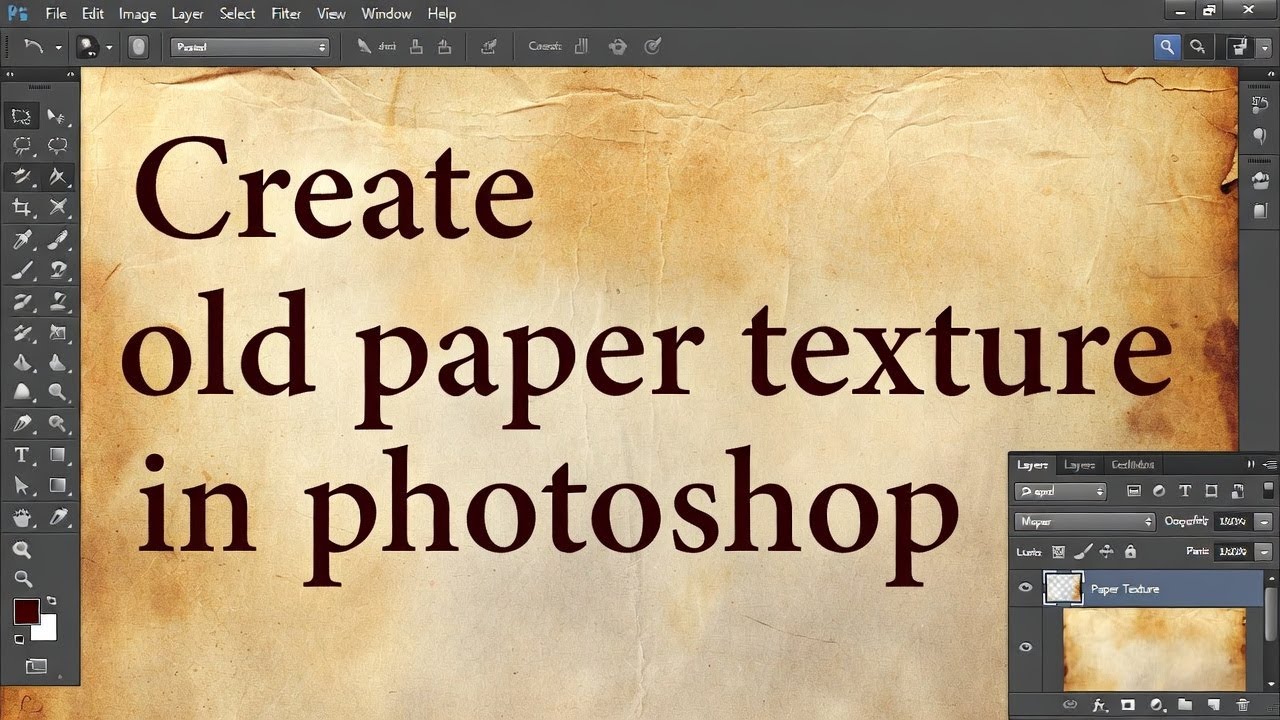The height and width of the screenshot is (720, 1280).
Task: Pick the Pen tool in the toolbox
Action: point(21,423)
